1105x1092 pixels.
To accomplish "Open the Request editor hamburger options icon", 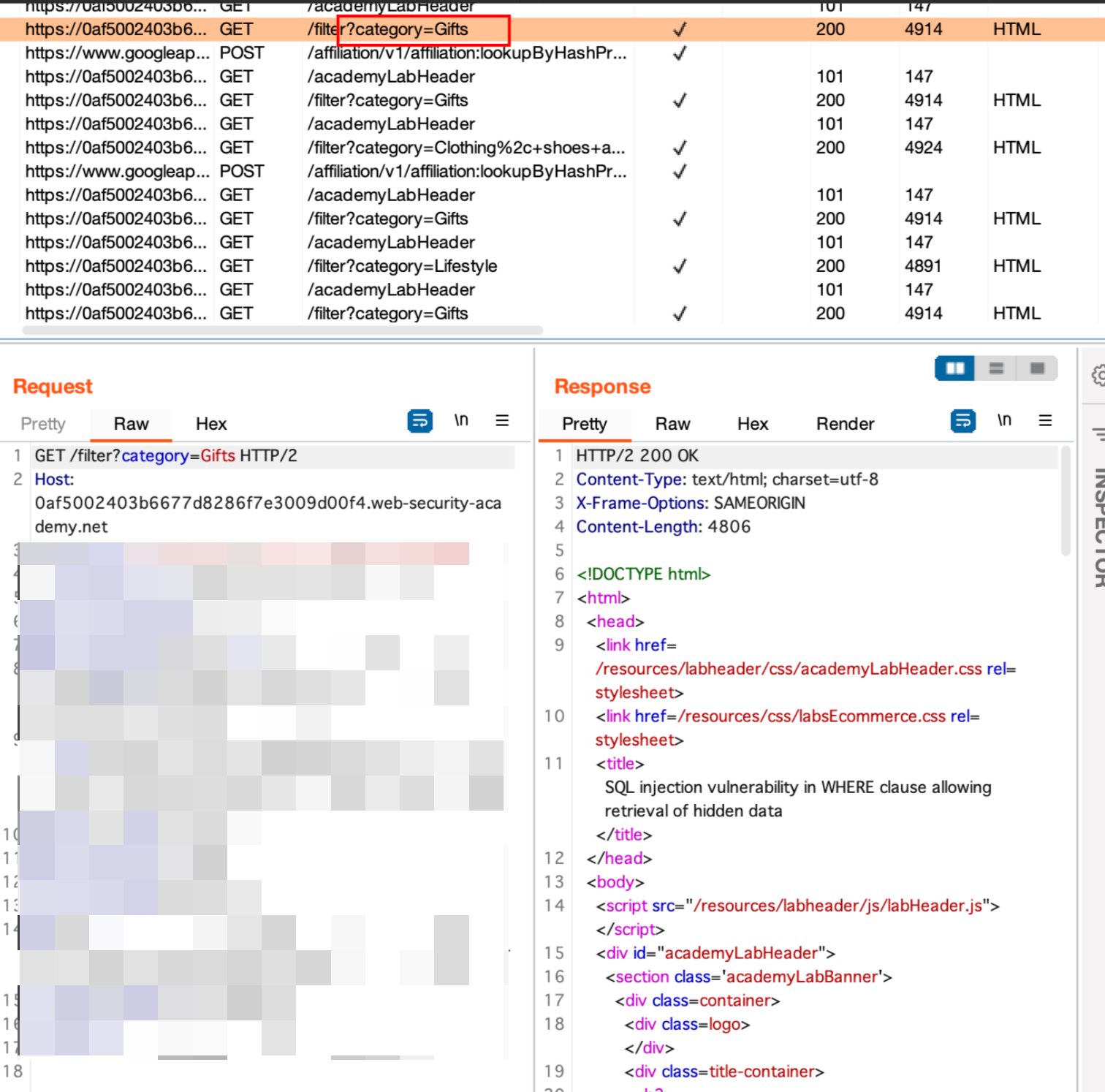I will point(502,420).
